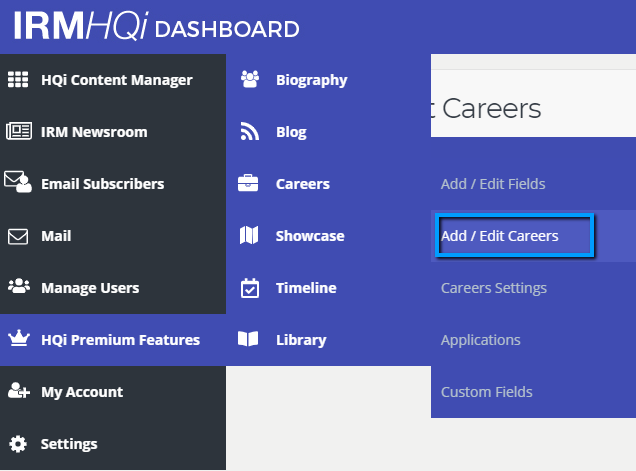Open the Mail menu item
The image size is (636, 471).
[56, 236]
